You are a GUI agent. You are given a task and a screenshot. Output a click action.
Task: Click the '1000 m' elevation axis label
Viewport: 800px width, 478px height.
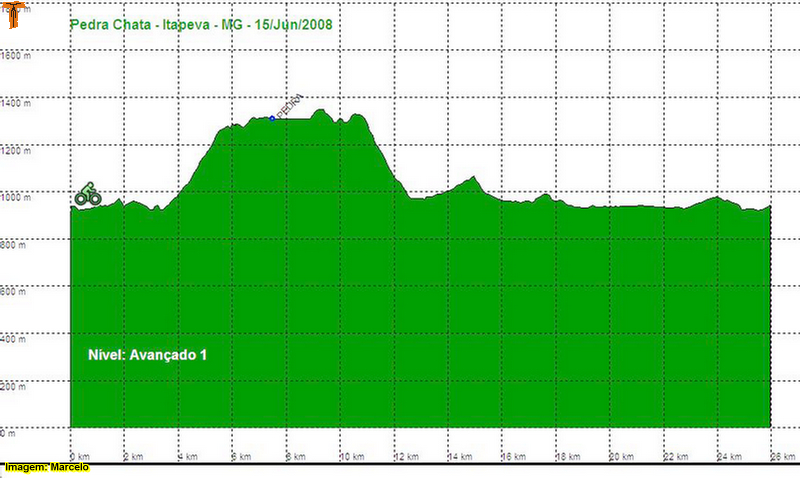tap(15, 197)
